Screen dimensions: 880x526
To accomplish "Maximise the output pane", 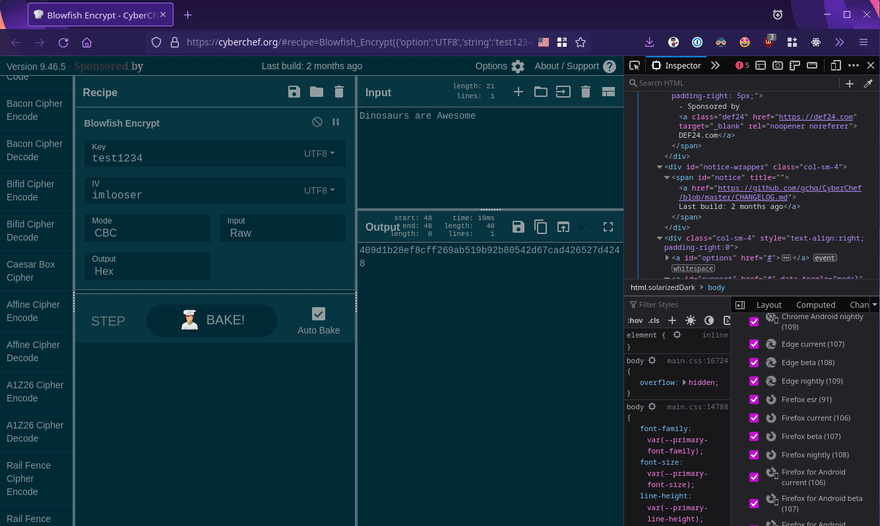I will pos(608,227).
